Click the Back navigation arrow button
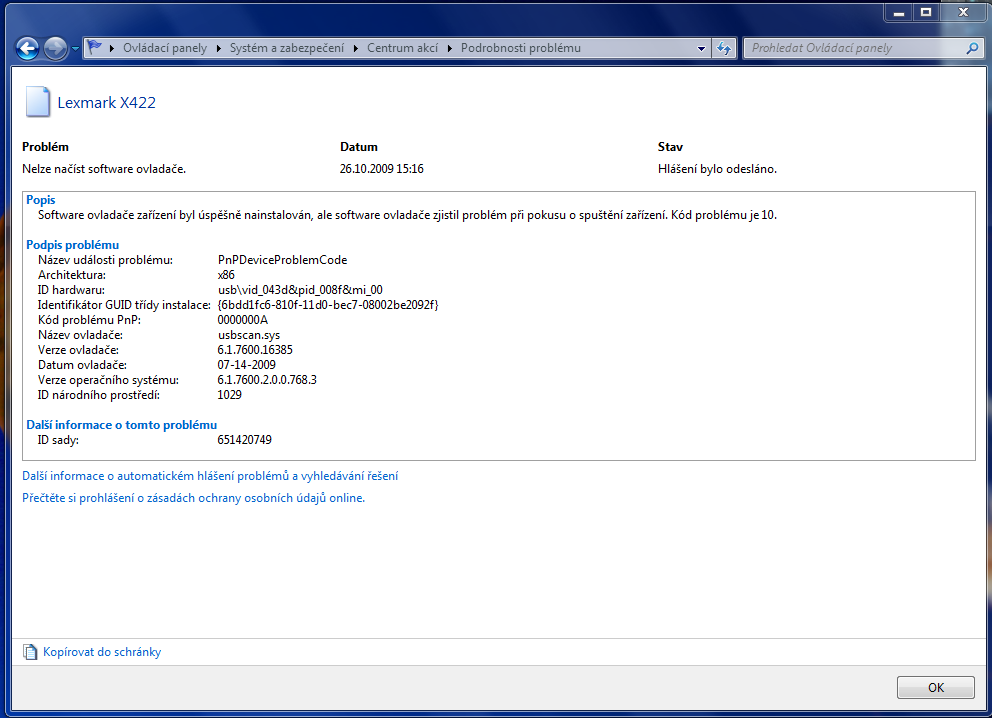Viewport: 992px width, 718px height. coord(28,48)
